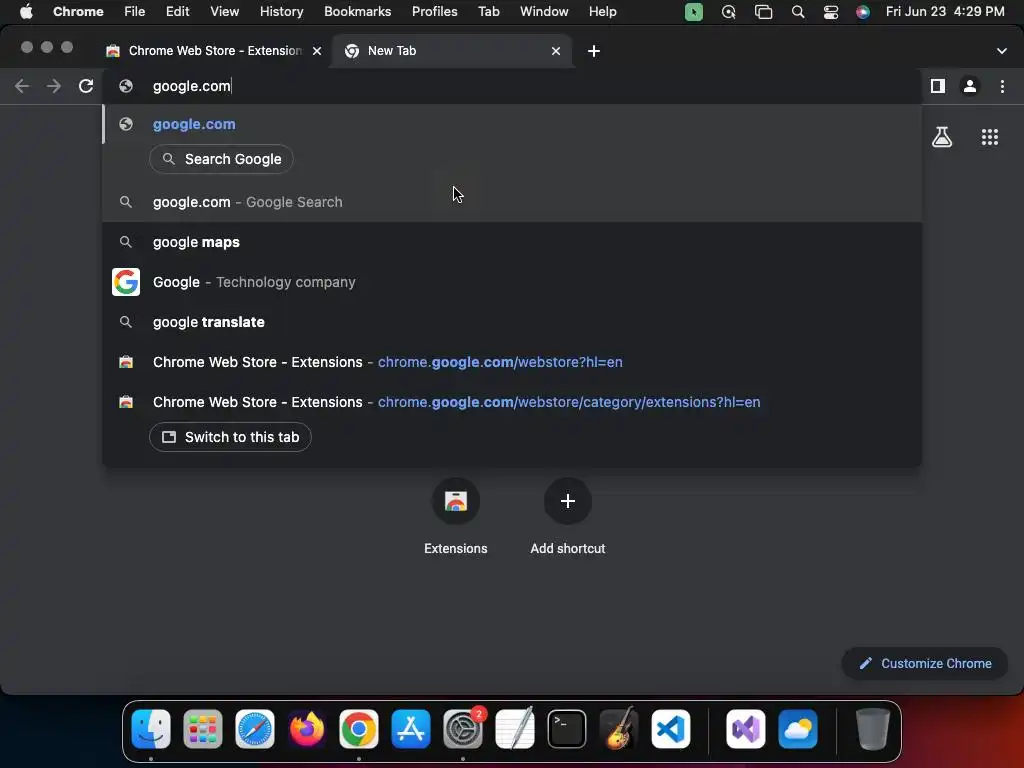Open the Help menu
This screenshot has width=1024, height=768.
point(602,12)
